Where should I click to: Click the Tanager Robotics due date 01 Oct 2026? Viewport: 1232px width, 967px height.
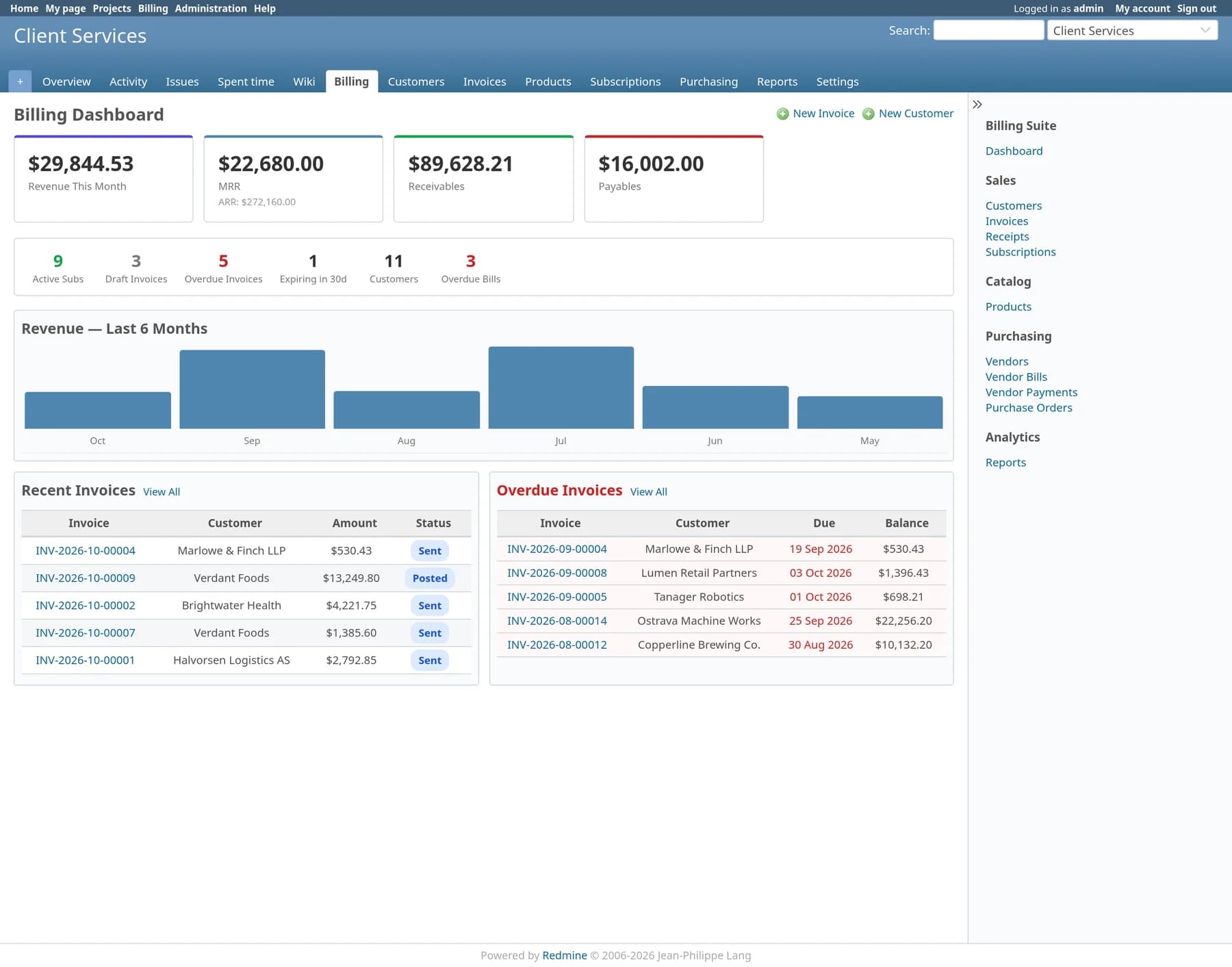pyautogui.click(x=821, y=597)
